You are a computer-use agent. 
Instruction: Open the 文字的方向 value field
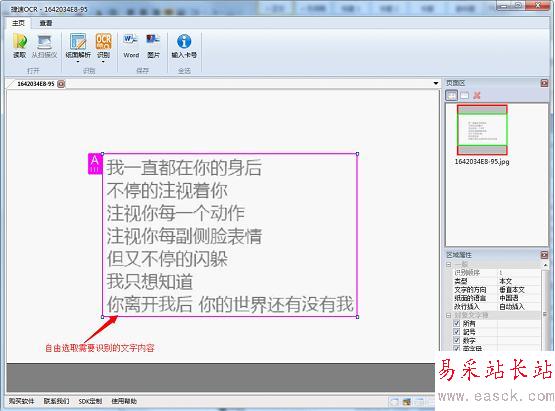click(x=519, y=290)
